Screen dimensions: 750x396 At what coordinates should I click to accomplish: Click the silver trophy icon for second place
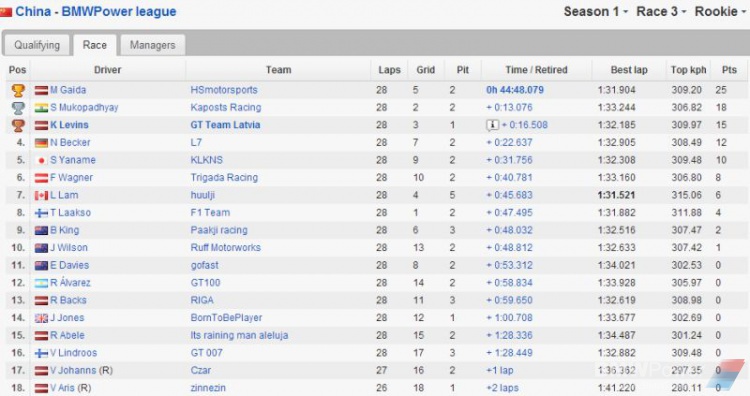tap(18, 108)
